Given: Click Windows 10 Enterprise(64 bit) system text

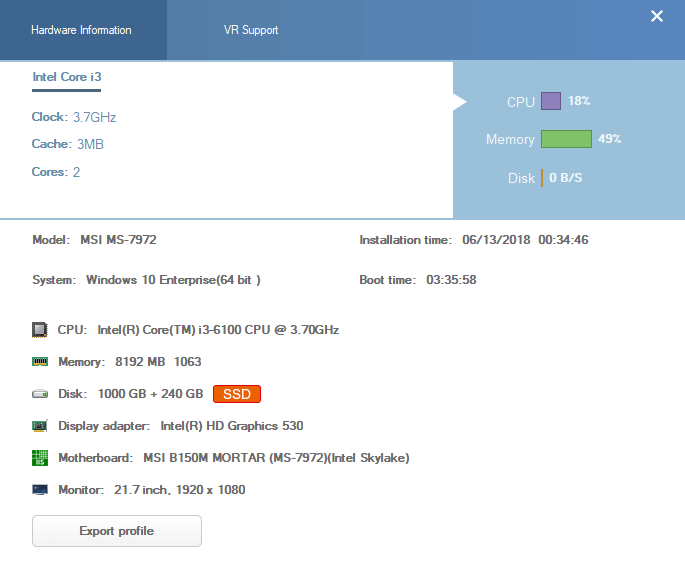Looking at the screenshot, I should pos(173,280).
